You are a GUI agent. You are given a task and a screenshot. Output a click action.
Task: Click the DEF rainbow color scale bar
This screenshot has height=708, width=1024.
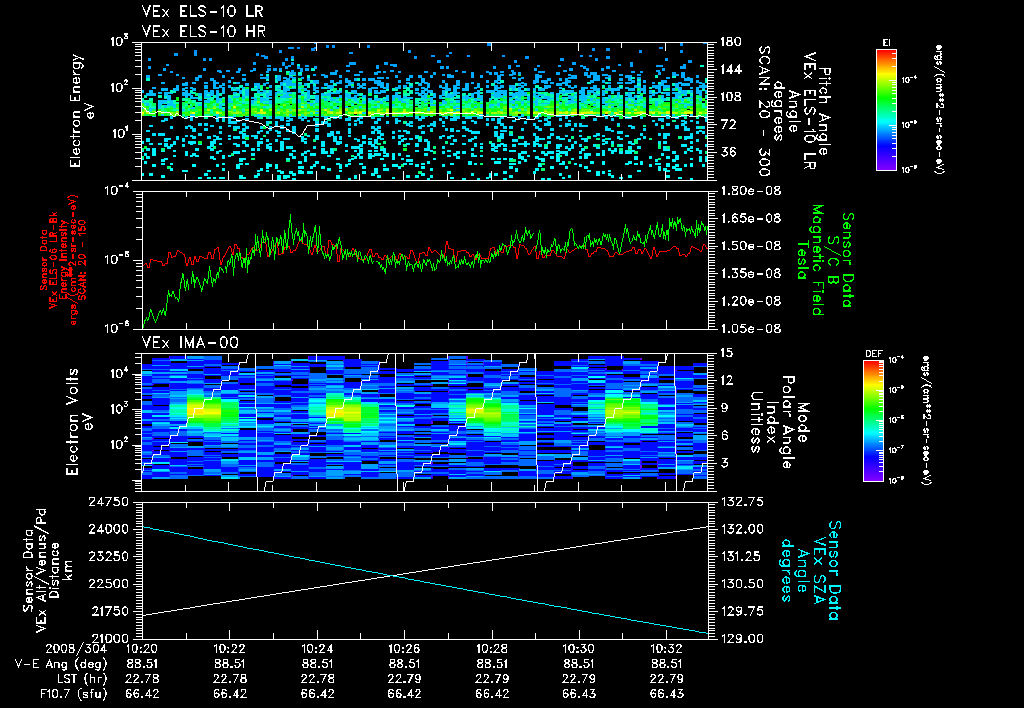click(x=873, y=421)
